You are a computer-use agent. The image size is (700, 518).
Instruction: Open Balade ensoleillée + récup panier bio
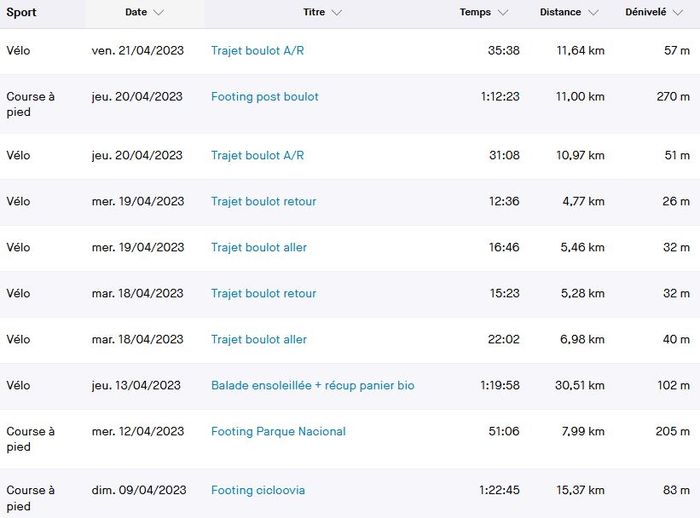312,385
